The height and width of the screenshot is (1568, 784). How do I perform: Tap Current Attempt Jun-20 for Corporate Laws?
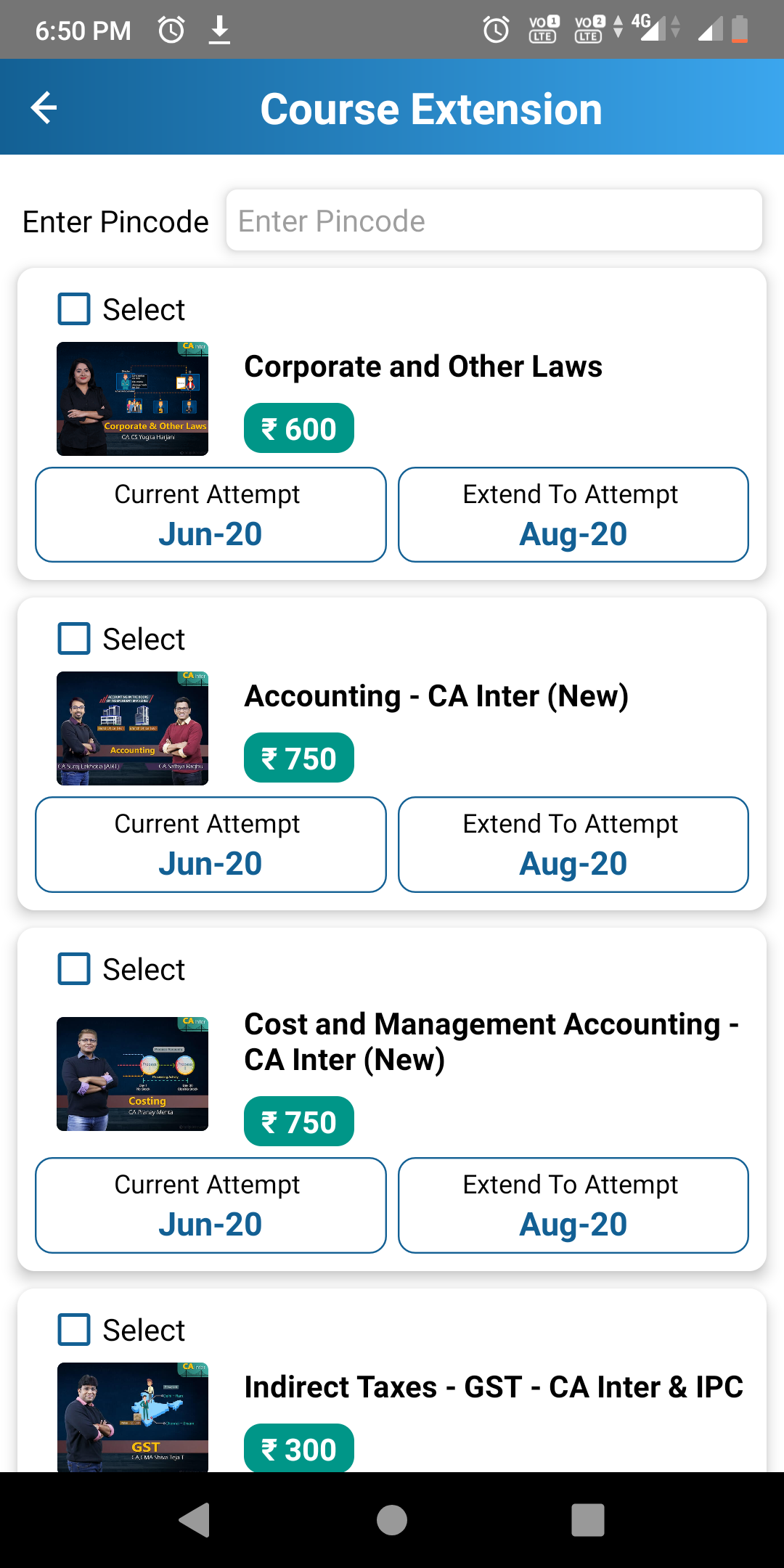tap(211, 515)
